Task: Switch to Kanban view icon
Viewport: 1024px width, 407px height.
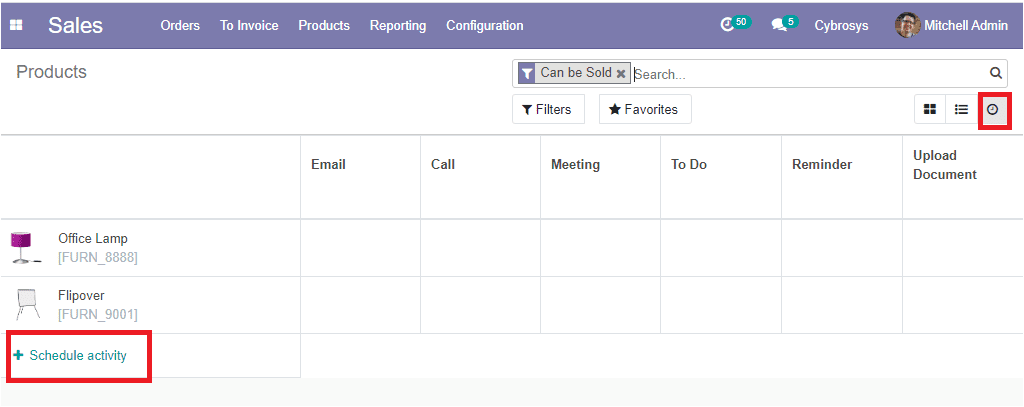Action: pos(929,109)
